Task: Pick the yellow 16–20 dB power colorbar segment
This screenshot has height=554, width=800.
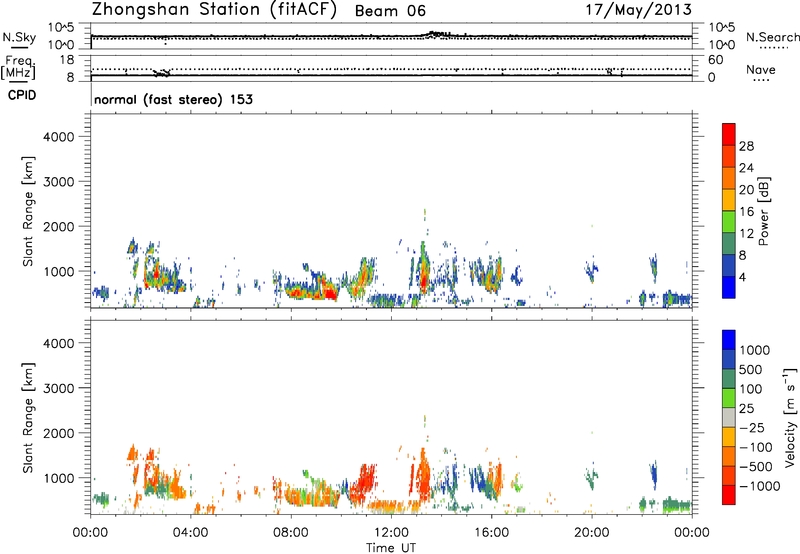Action: pyautogui.click(x=729, y=200)
